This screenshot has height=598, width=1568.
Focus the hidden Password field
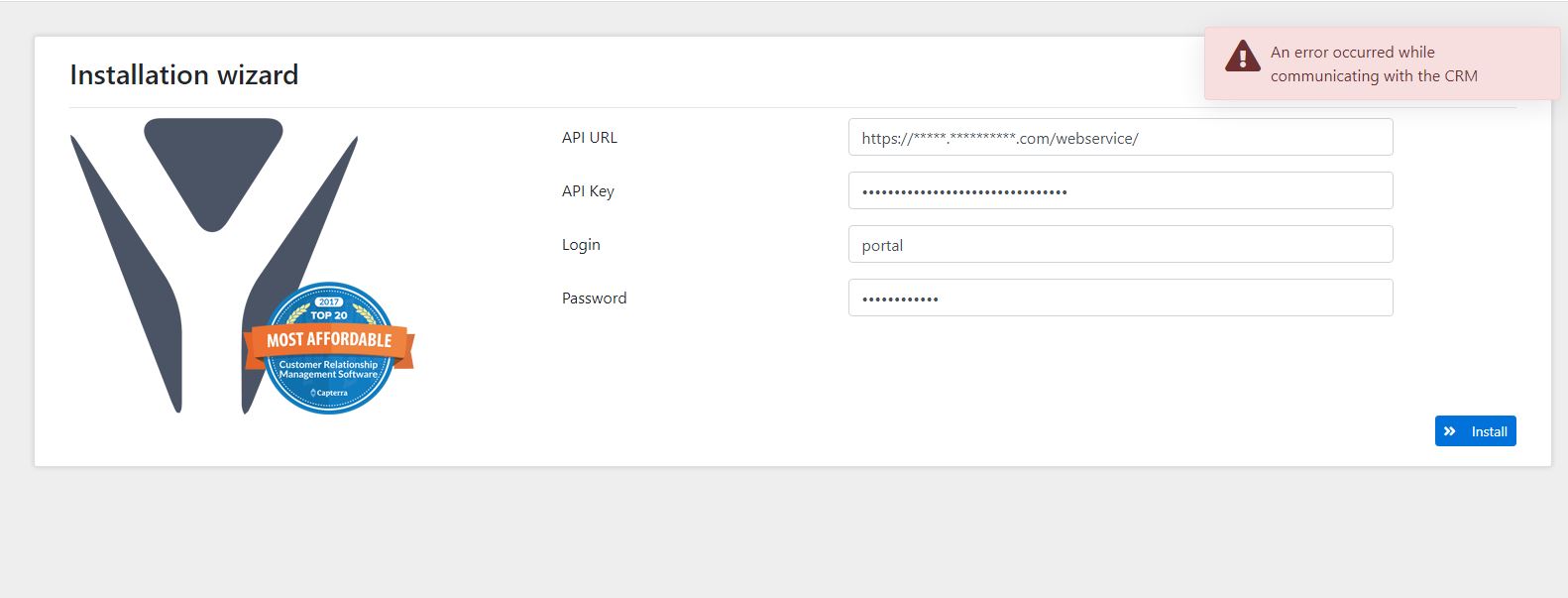[1120, 297]
